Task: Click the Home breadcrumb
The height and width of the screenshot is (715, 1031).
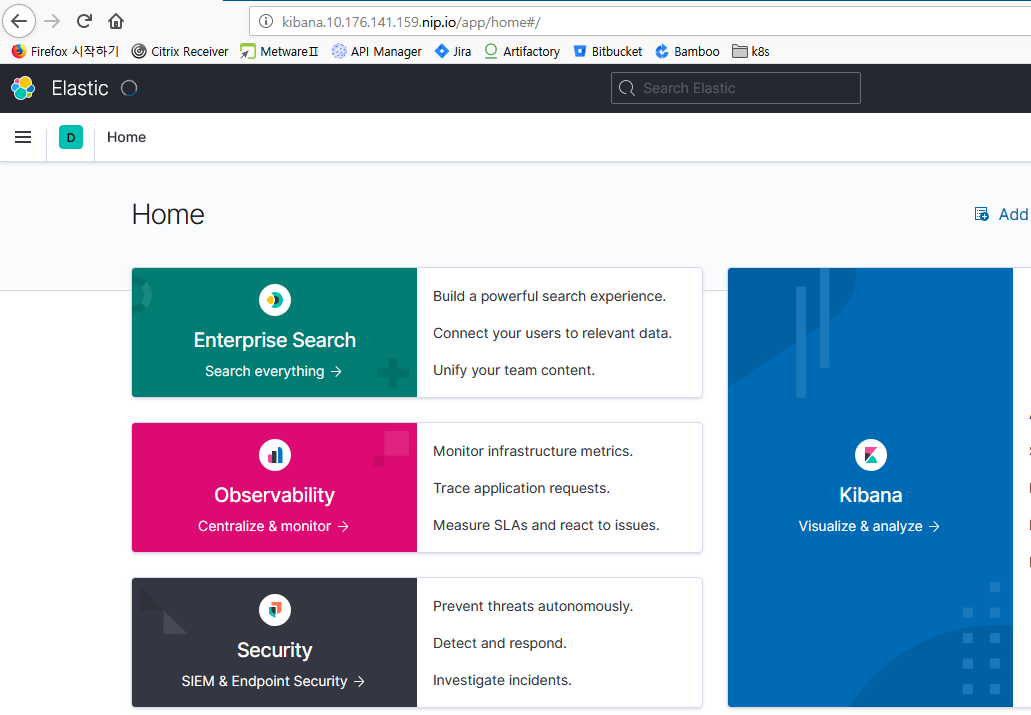Action: tap(126, 137)
